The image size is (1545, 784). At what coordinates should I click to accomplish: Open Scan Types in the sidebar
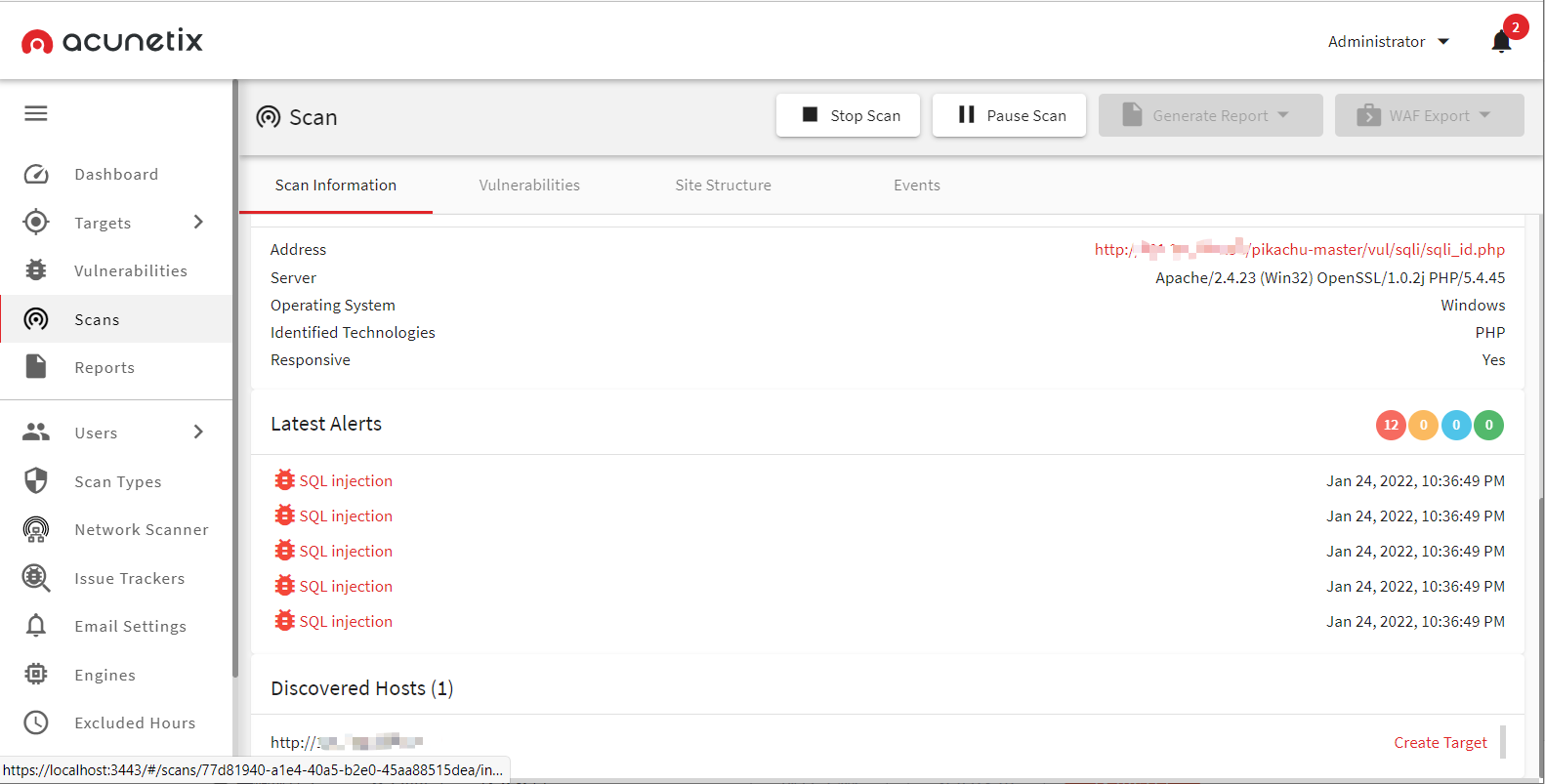pyautogui.click(x=116, y=480)
